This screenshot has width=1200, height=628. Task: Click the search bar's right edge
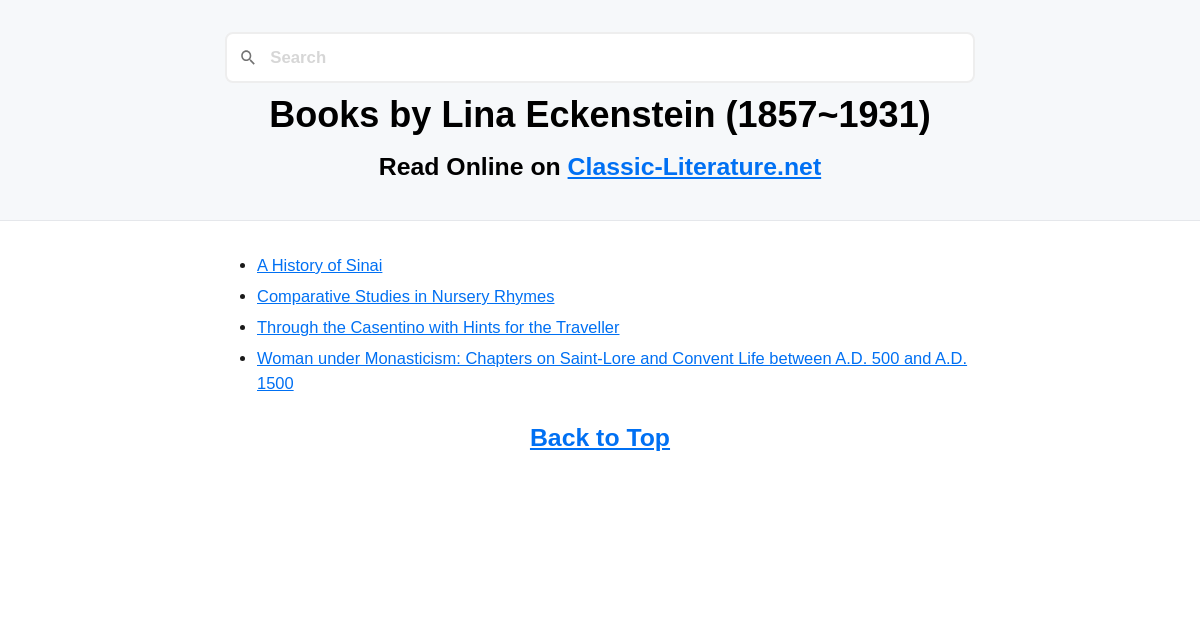click(x=965, y=57)
